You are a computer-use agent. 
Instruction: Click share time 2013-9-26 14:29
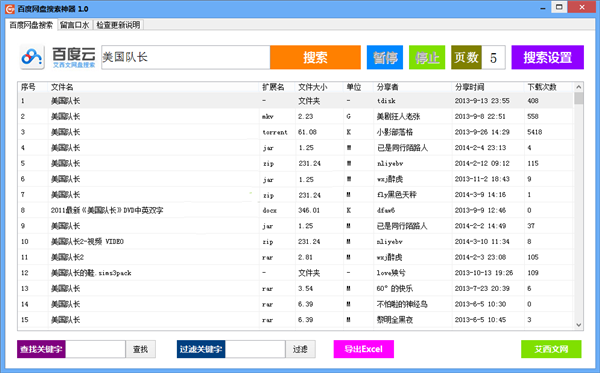click(x=482, y=132)
